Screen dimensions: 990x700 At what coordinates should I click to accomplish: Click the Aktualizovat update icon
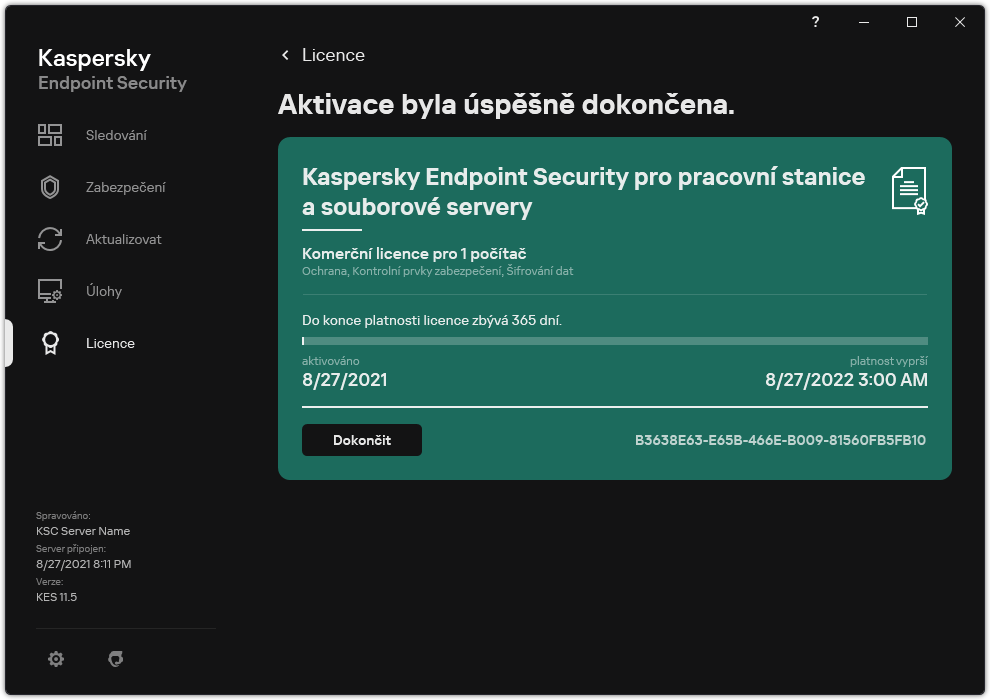(x=49, y=239)
